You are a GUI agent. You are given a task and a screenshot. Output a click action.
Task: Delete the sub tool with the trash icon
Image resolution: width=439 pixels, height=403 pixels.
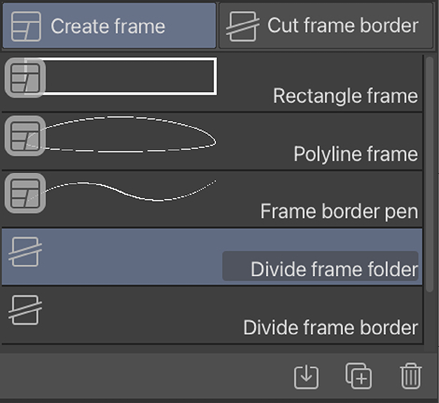[410, 376]
